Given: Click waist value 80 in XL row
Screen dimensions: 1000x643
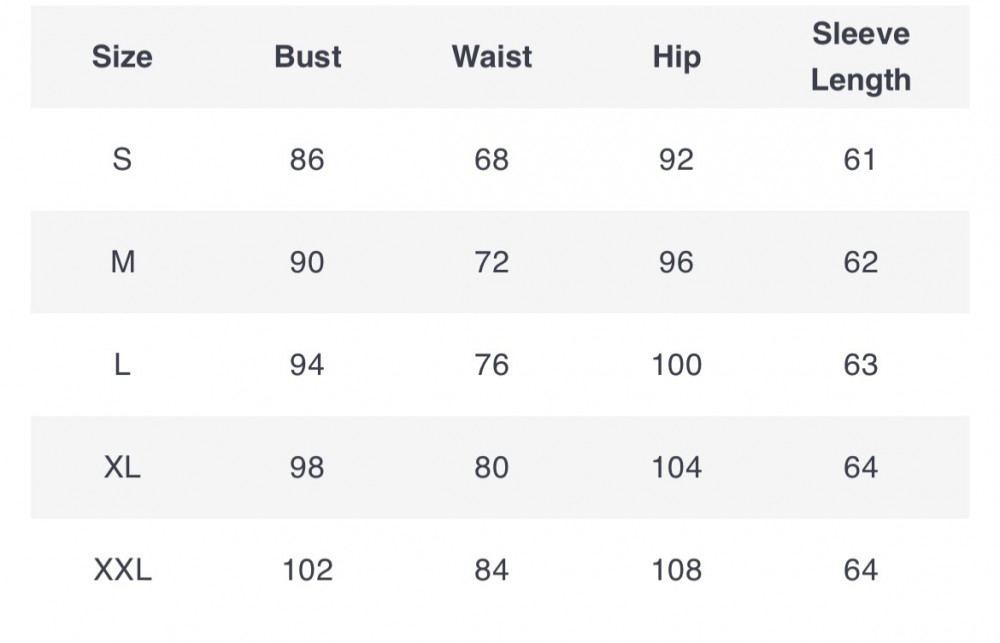Looking at the screenshot, I should tap(492, 467).
